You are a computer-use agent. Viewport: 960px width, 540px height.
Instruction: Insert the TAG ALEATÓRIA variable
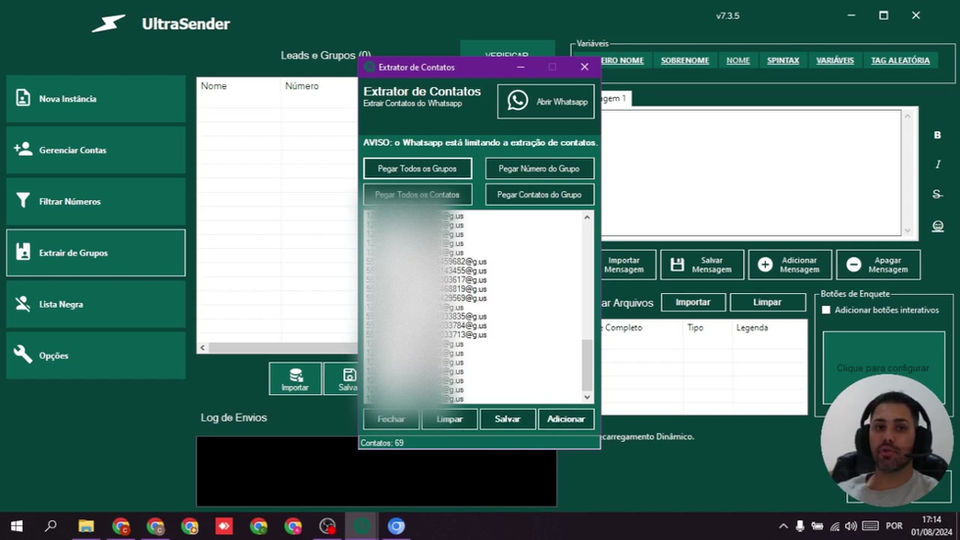click(x=900, y=61)
